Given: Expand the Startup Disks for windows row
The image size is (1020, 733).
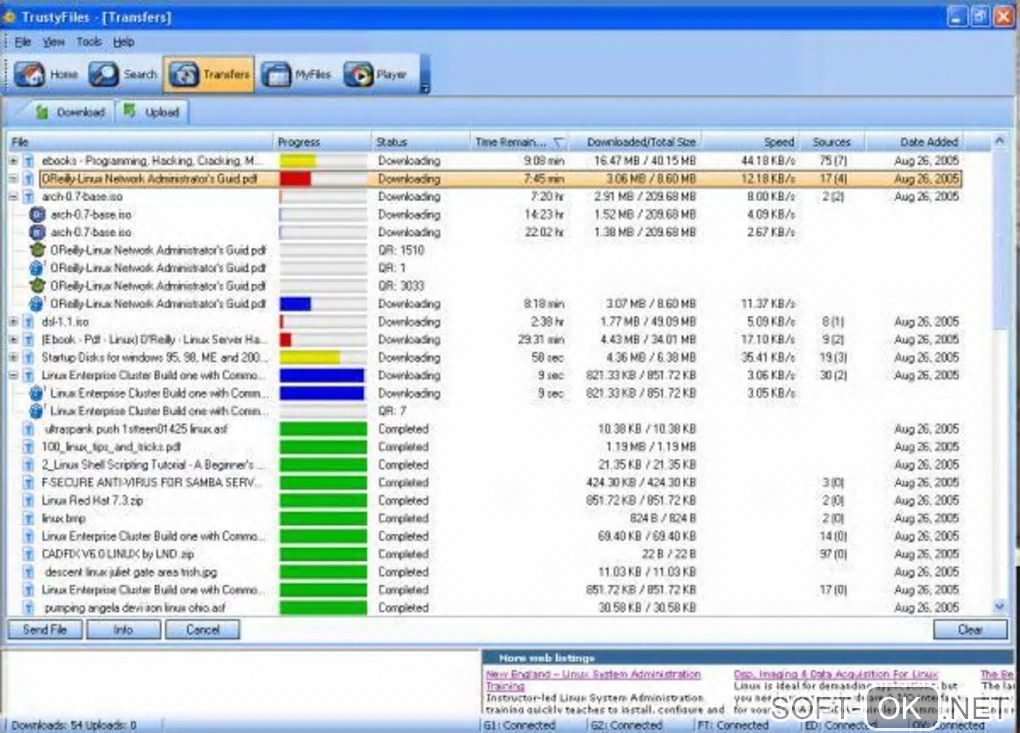Looking at the screenshot, I should [14, 357].
